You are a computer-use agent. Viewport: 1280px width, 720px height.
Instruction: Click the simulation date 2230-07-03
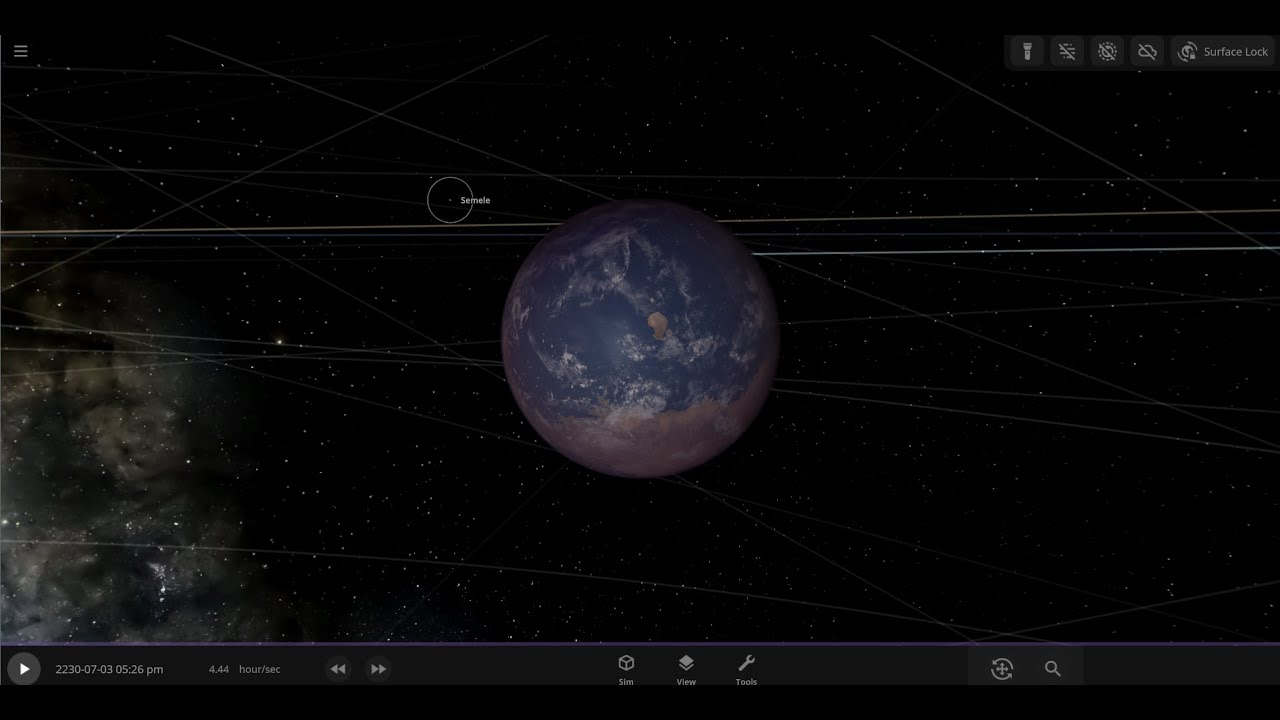[109, 669]
